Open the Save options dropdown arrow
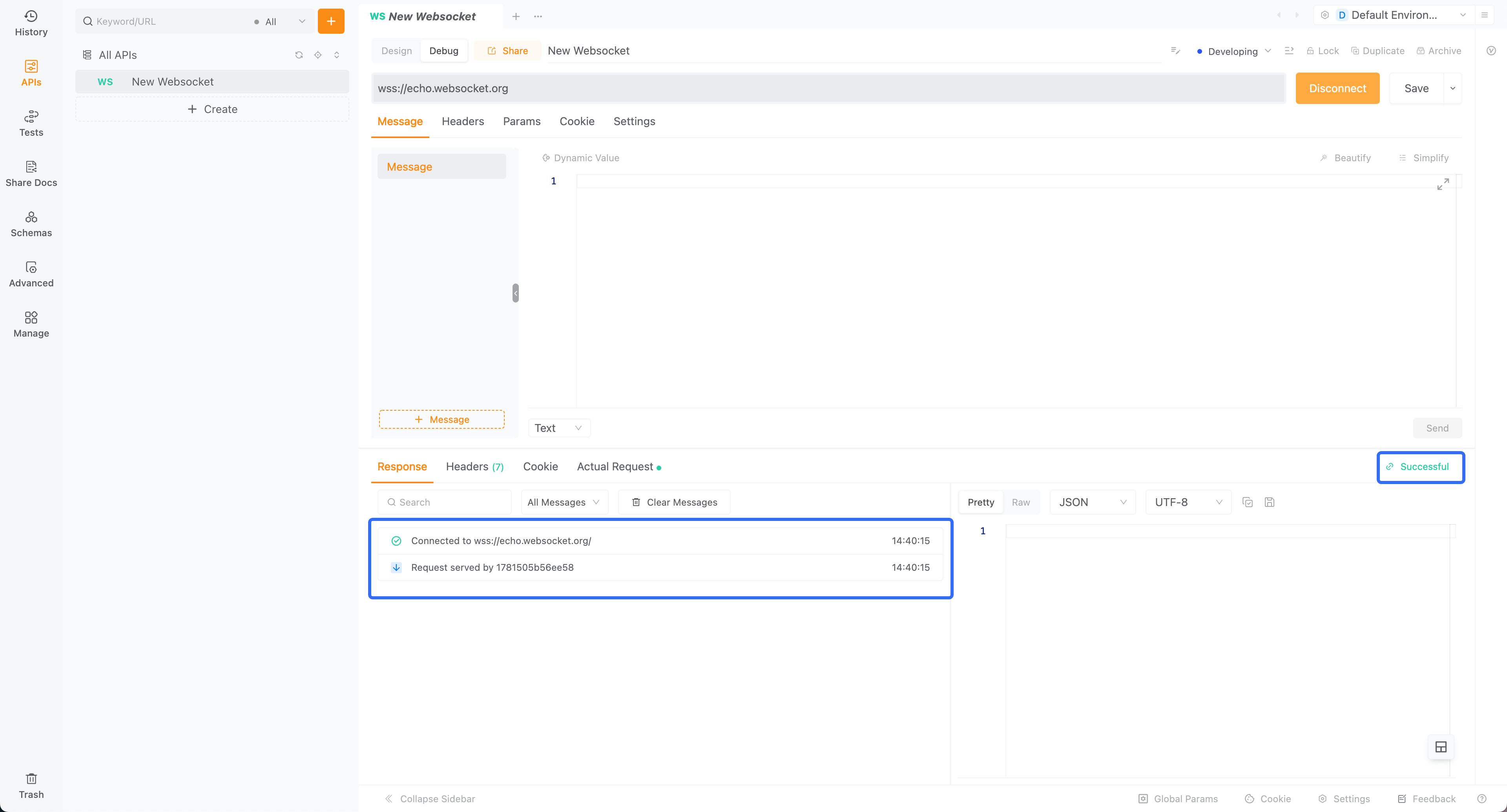Image resolution: width=1507 pixels, height=812 pixels. point(1452,88)
